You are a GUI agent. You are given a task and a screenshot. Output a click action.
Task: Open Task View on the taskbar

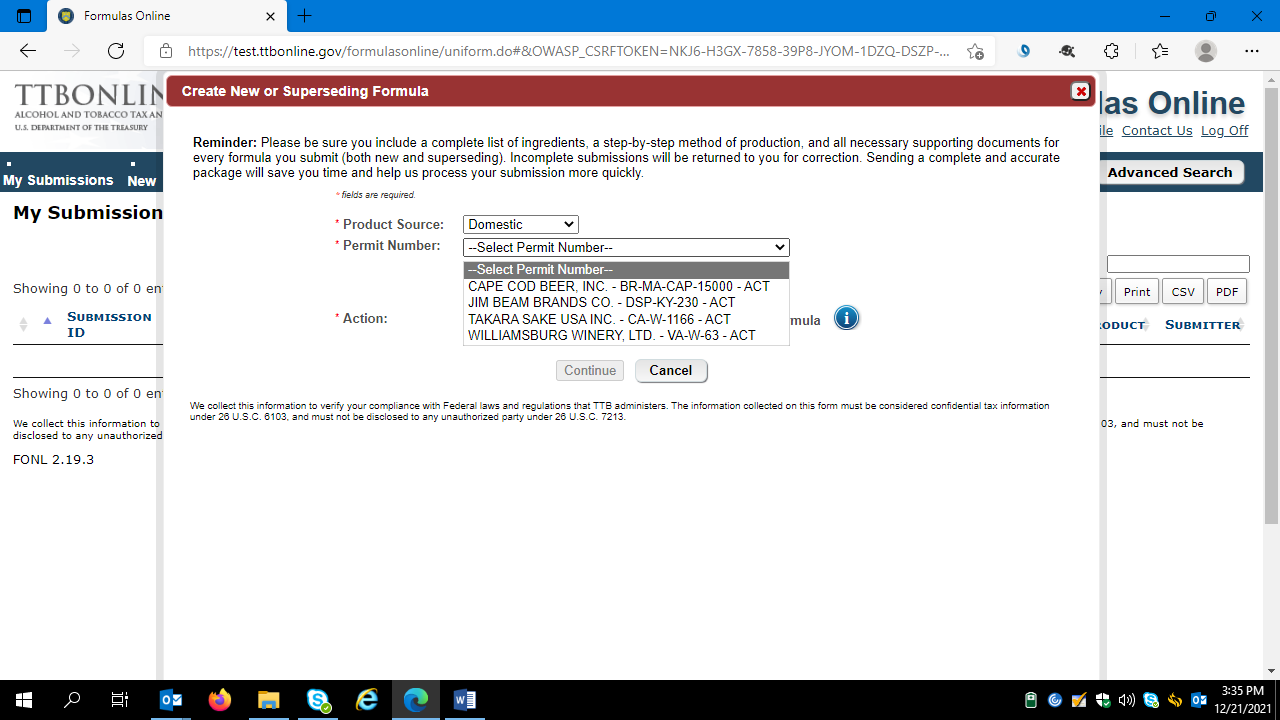pos(120,700)
